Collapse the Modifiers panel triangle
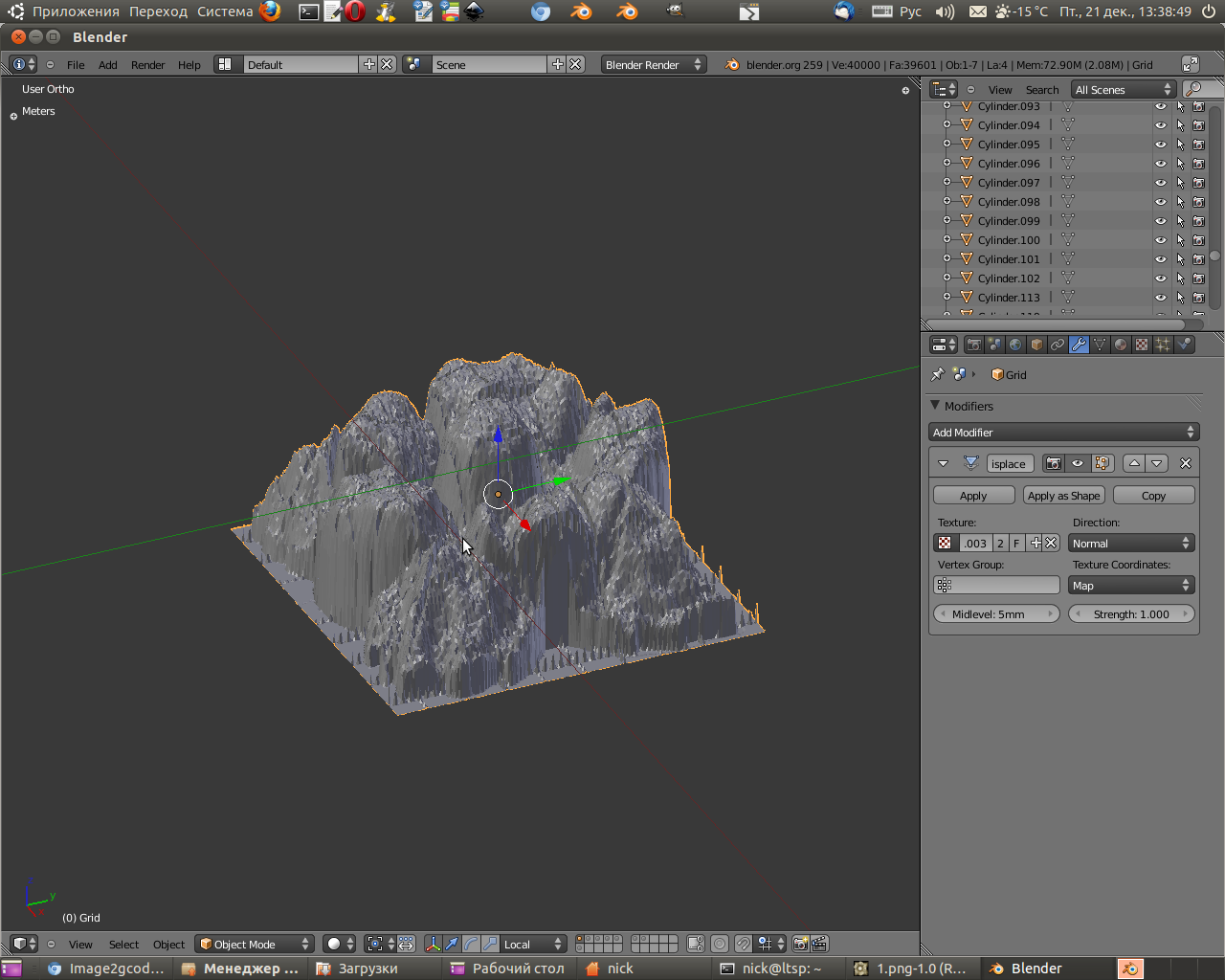 (x=935, y=406)
